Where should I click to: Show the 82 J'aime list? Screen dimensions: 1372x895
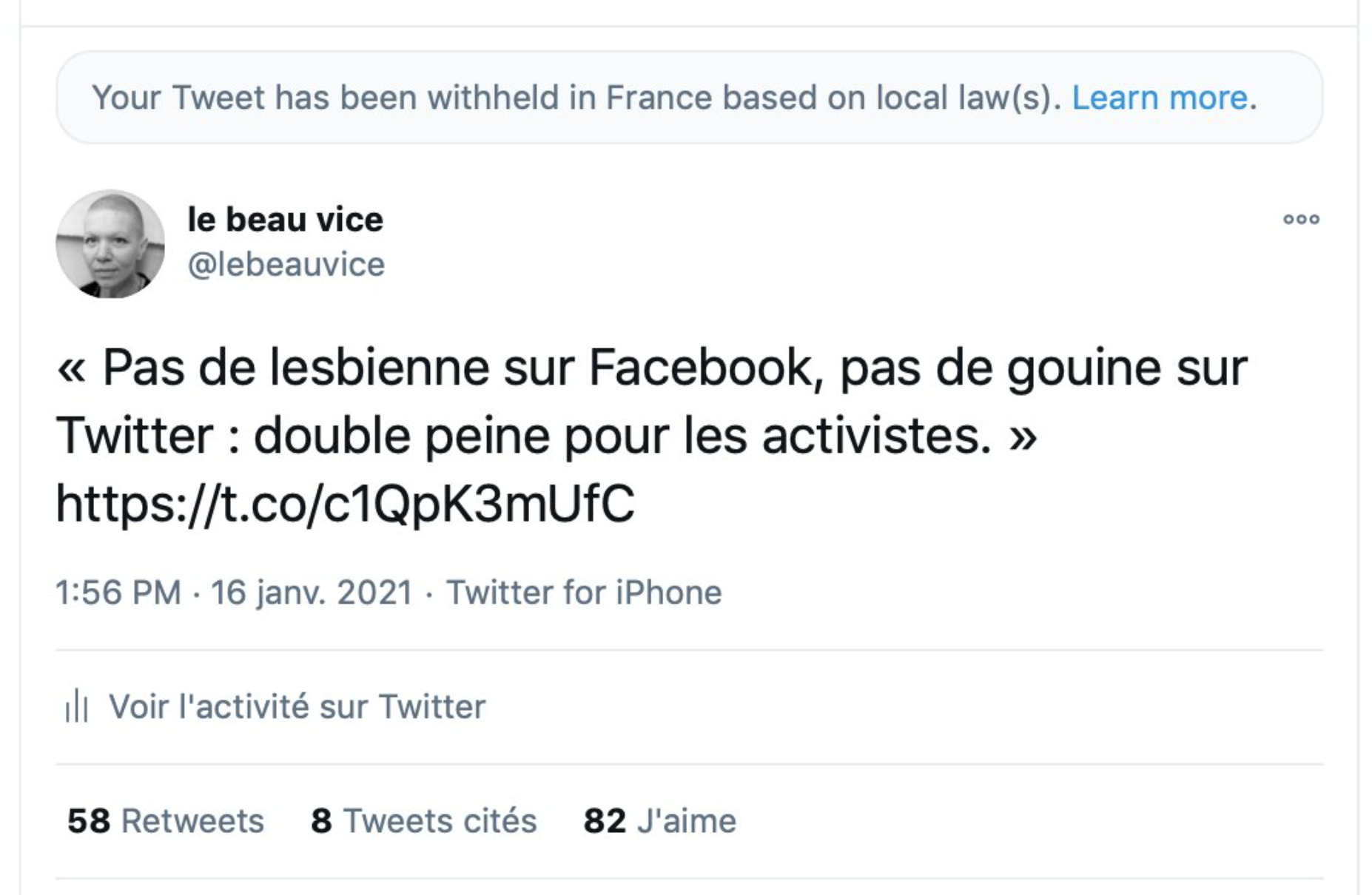coord(660,821)
